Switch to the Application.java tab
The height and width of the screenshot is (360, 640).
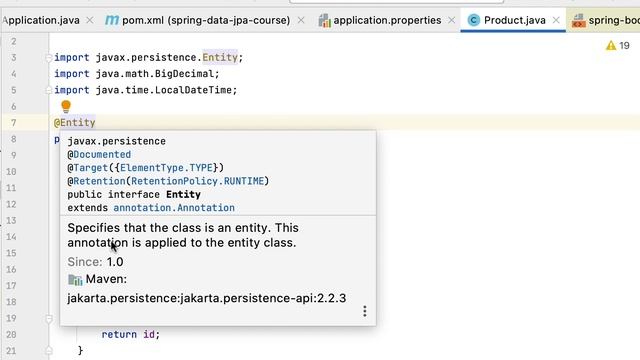click(41, 20)
